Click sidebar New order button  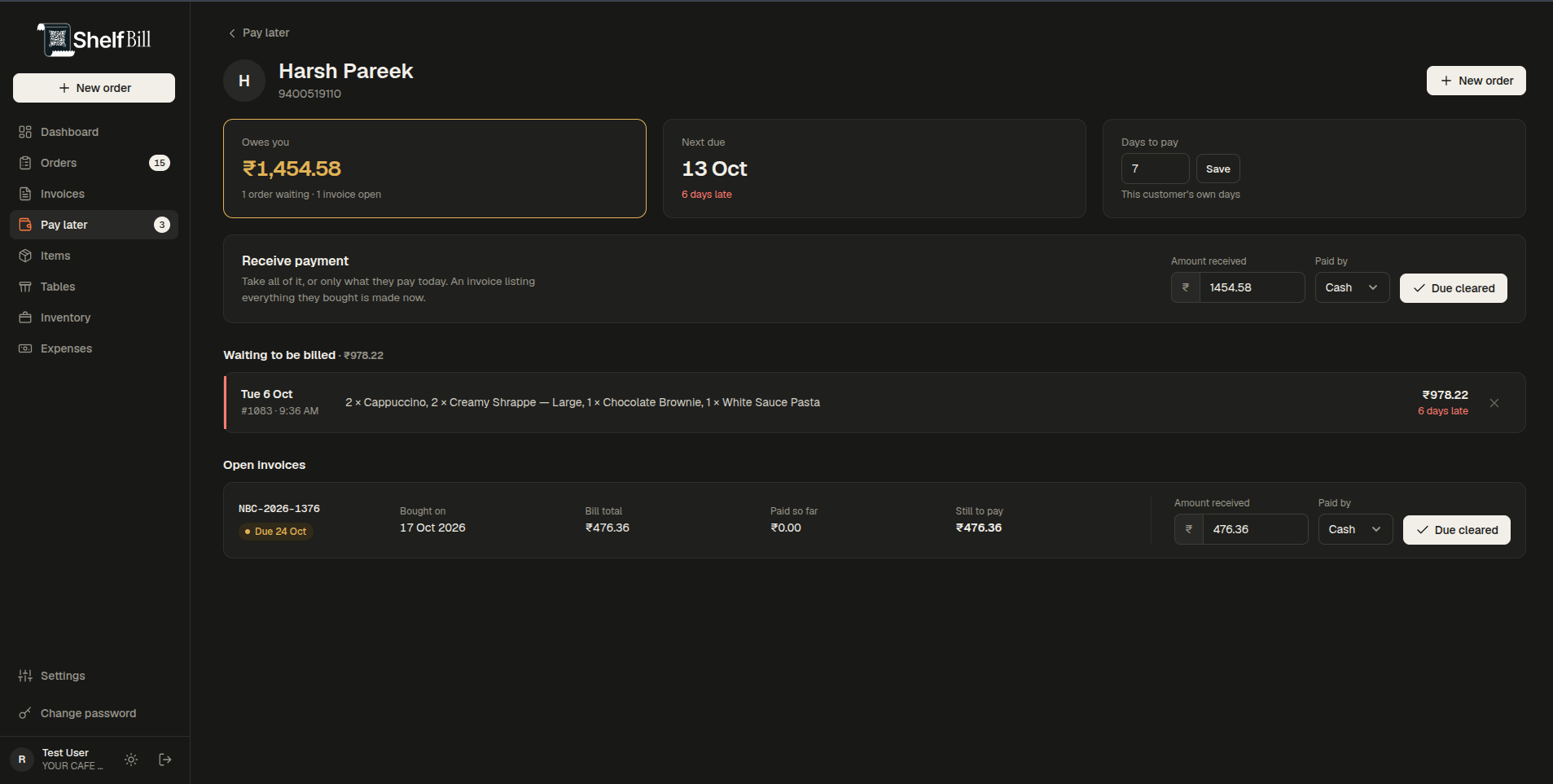tap(94, 88)
